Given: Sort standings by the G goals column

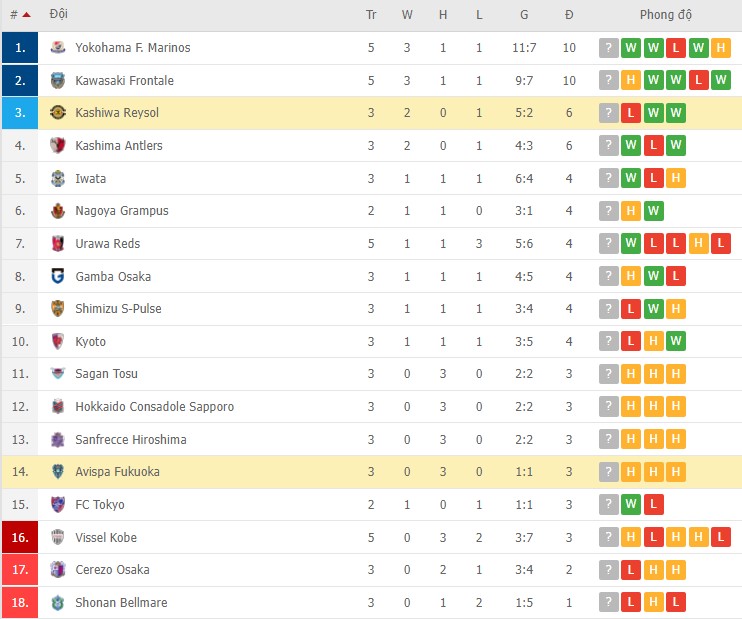Looking at the screenshot, I should coord(524,15).
